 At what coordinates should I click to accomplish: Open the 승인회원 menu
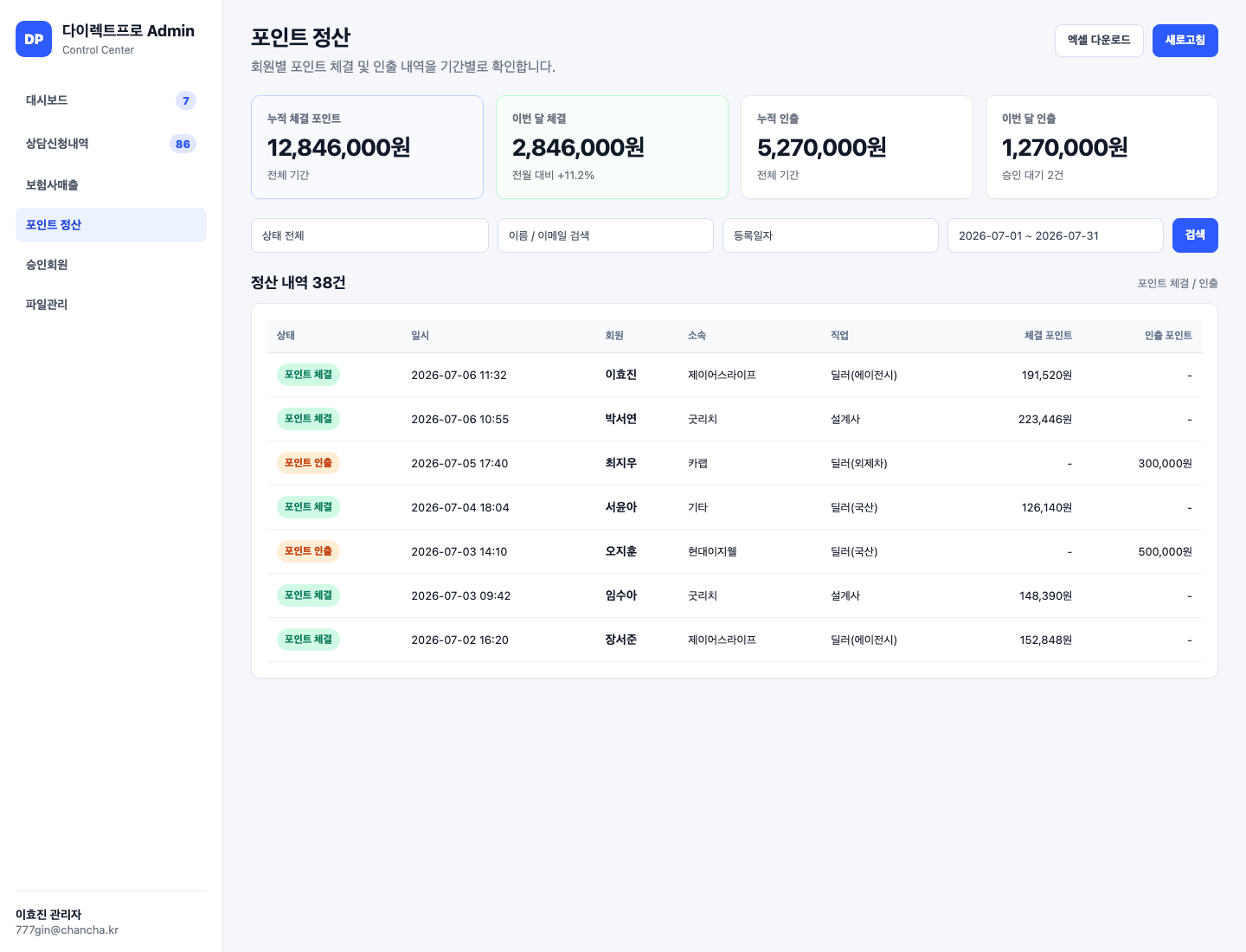click(x=111, y=265)
